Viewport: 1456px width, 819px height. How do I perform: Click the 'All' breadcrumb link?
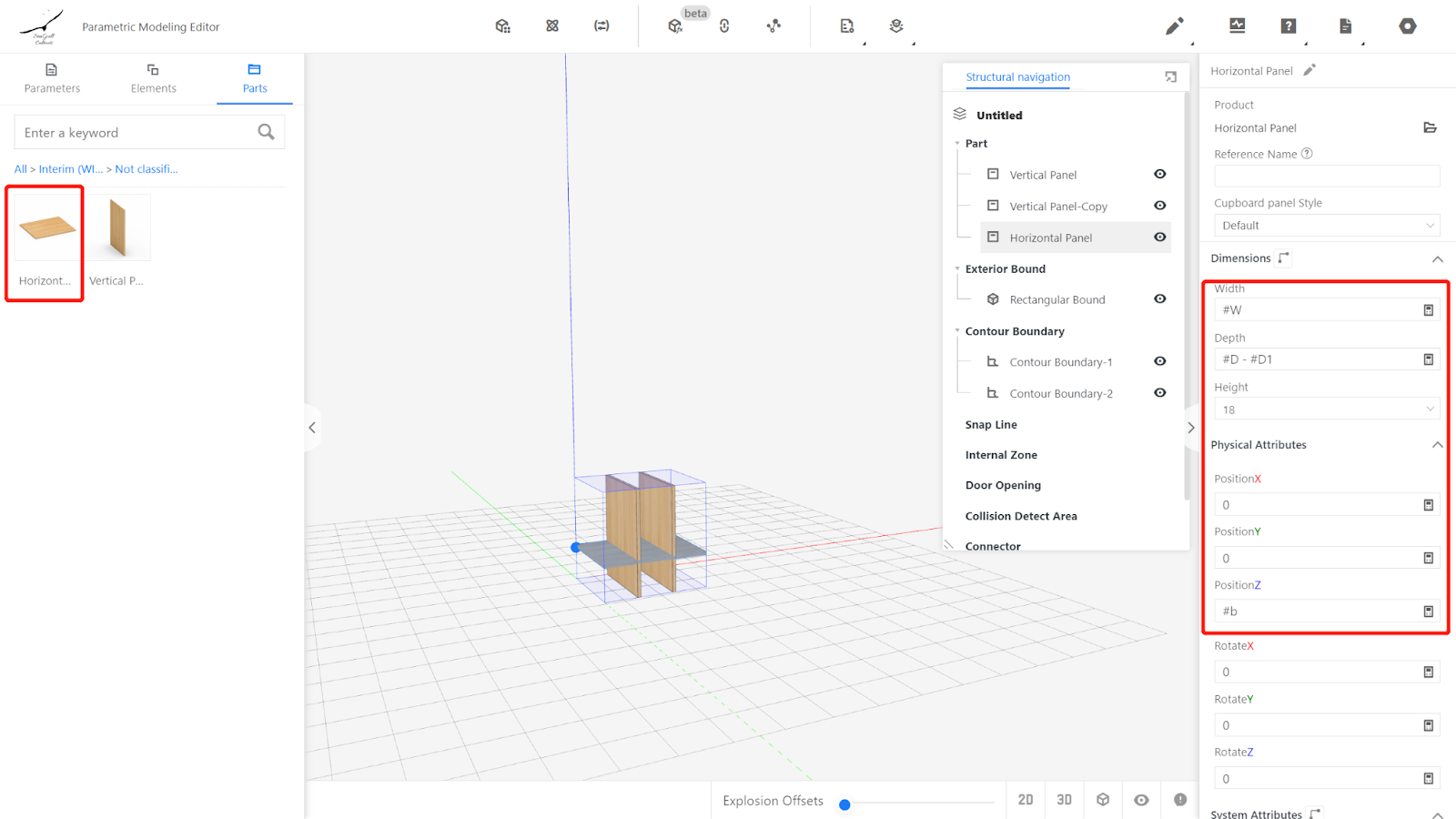tap(20, 169)
